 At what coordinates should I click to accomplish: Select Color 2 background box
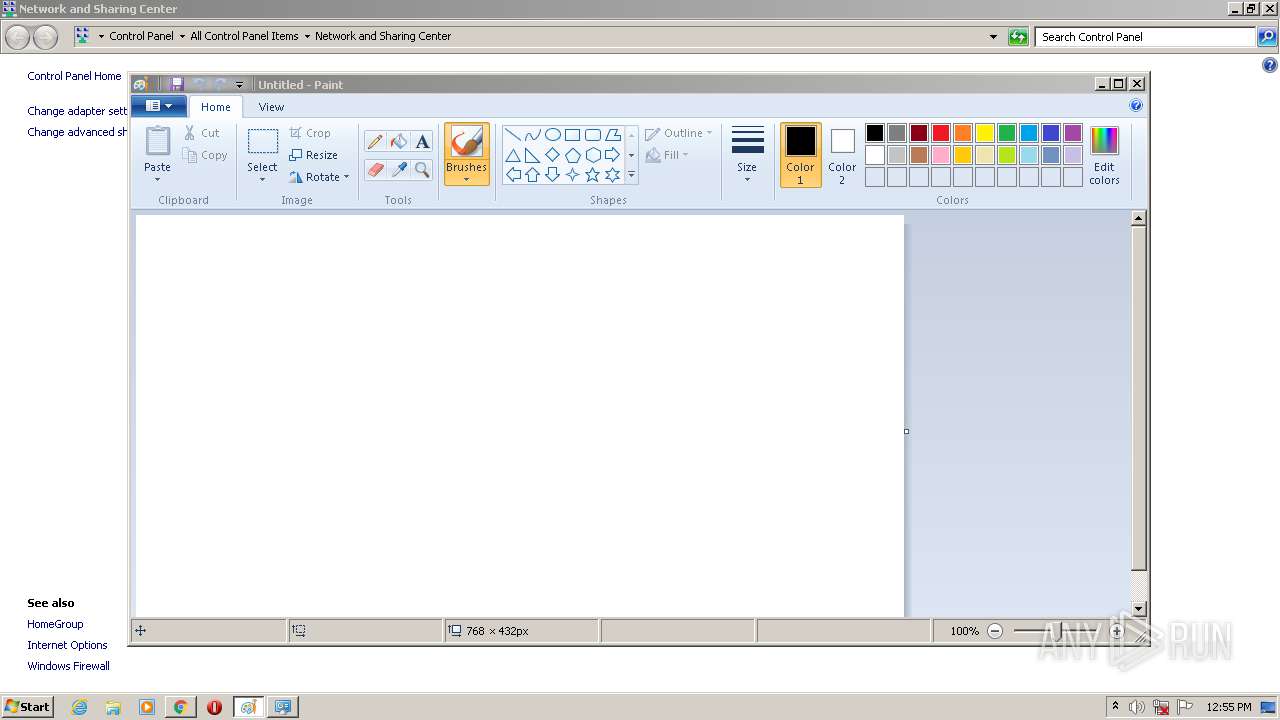click(x=842, y=155)
